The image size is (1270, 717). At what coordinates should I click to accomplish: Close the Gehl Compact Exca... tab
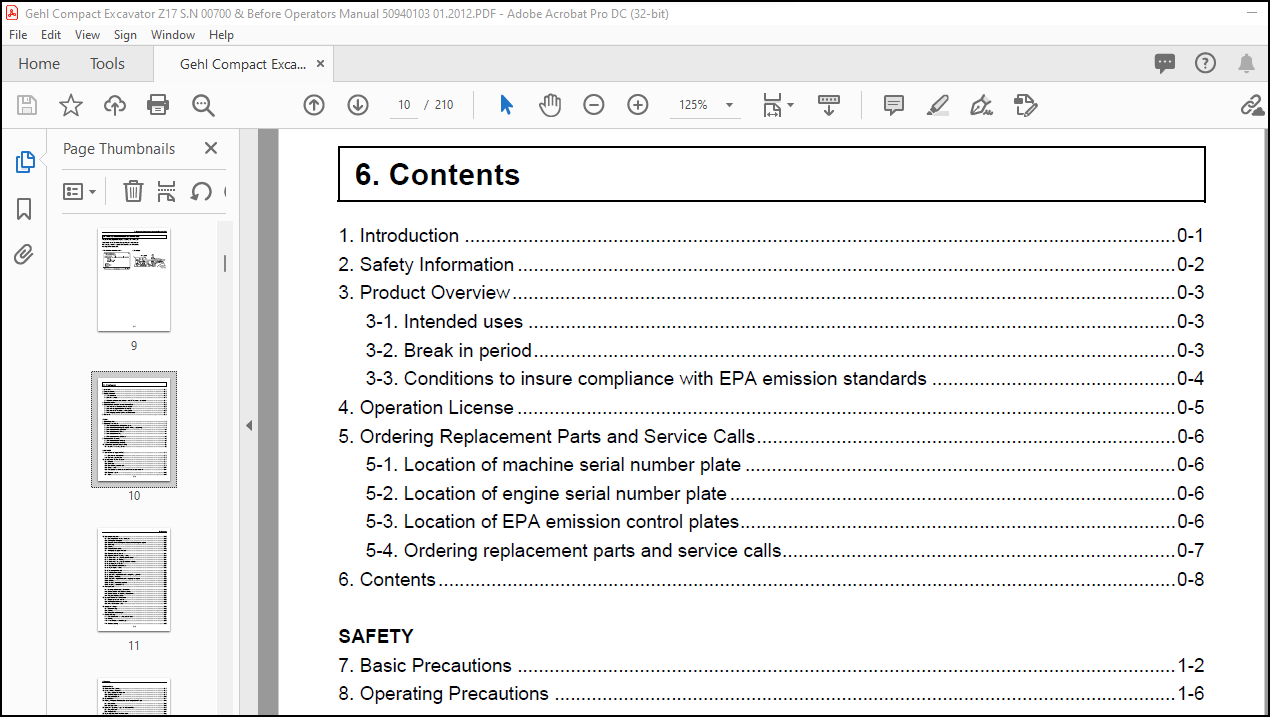coord(320,64)
